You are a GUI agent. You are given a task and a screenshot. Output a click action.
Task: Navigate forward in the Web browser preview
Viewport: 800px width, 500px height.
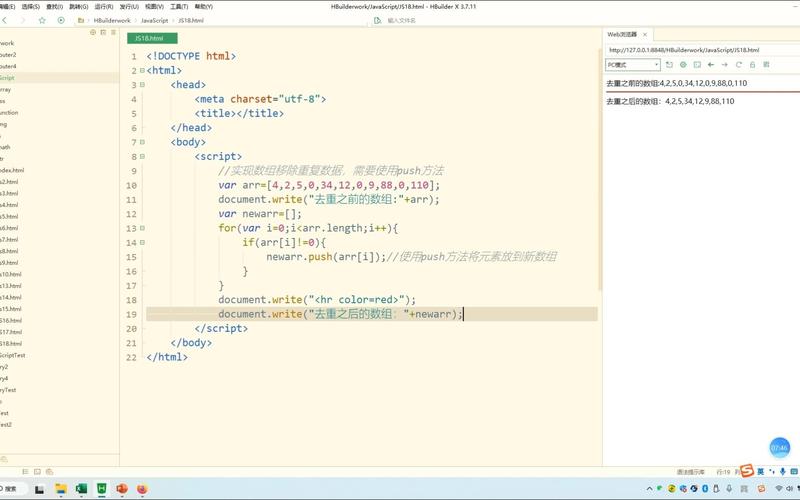coord(724,65)
